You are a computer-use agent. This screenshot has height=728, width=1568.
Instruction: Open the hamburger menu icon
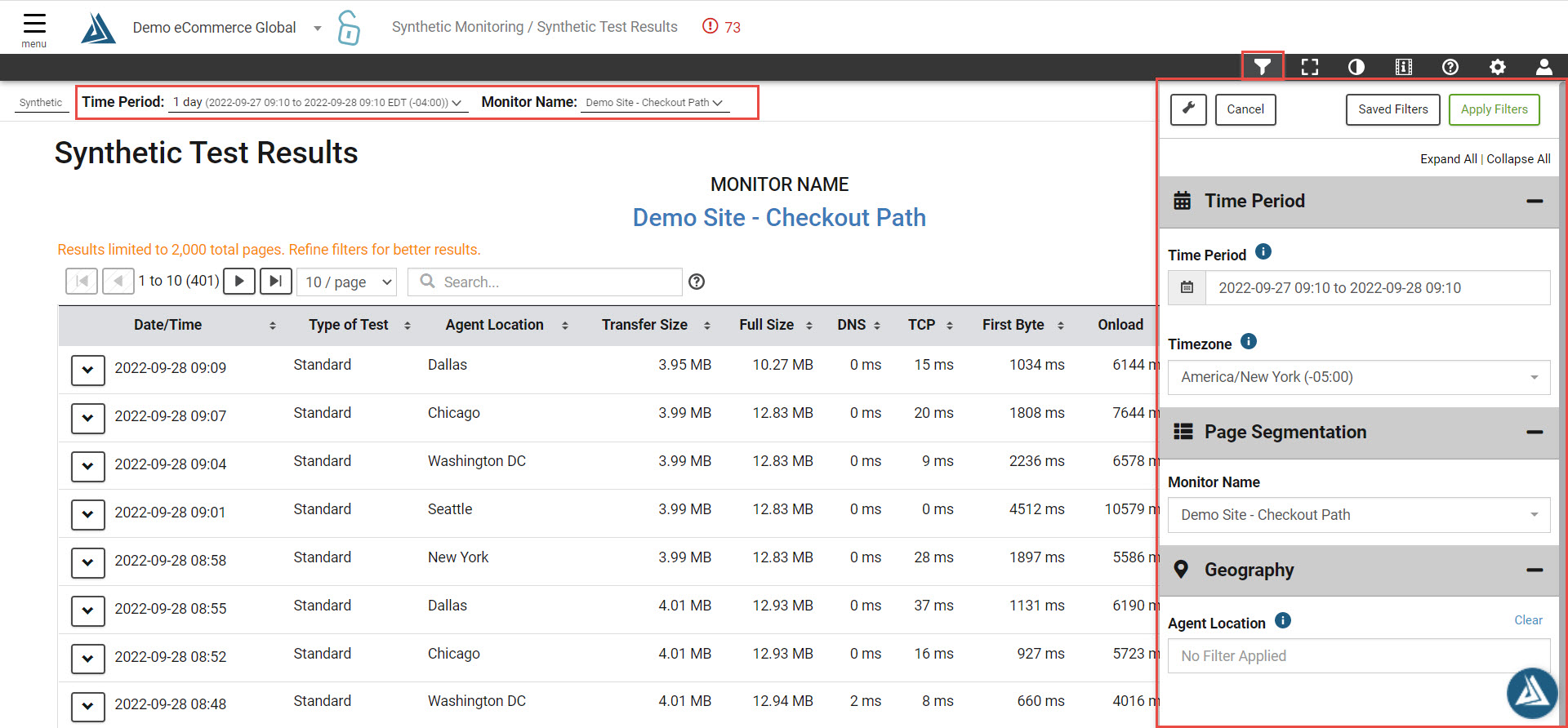(x=34, y=23)
